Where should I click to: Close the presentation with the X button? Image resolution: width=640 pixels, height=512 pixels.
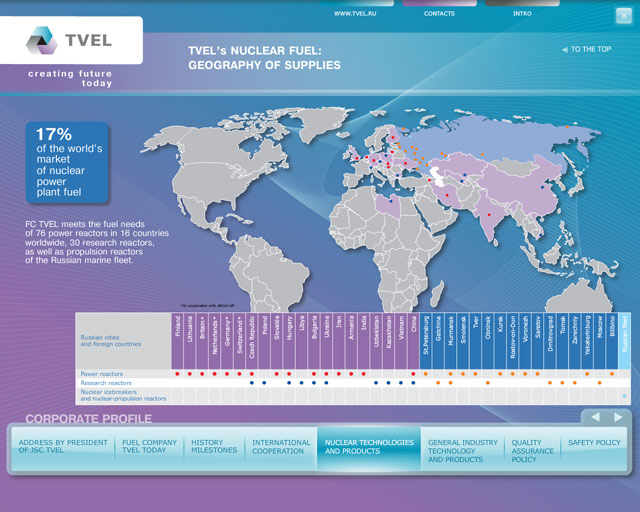tap(624, 16)
